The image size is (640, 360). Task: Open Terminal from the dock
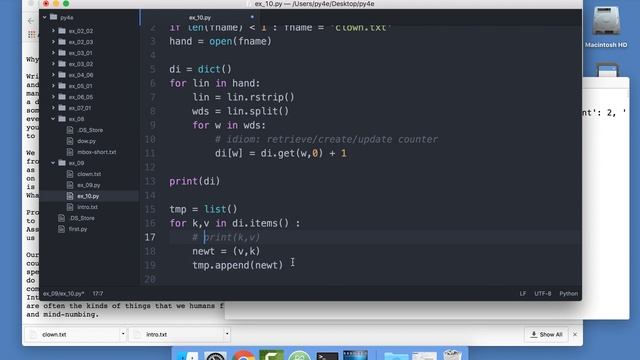coord(327,355)
